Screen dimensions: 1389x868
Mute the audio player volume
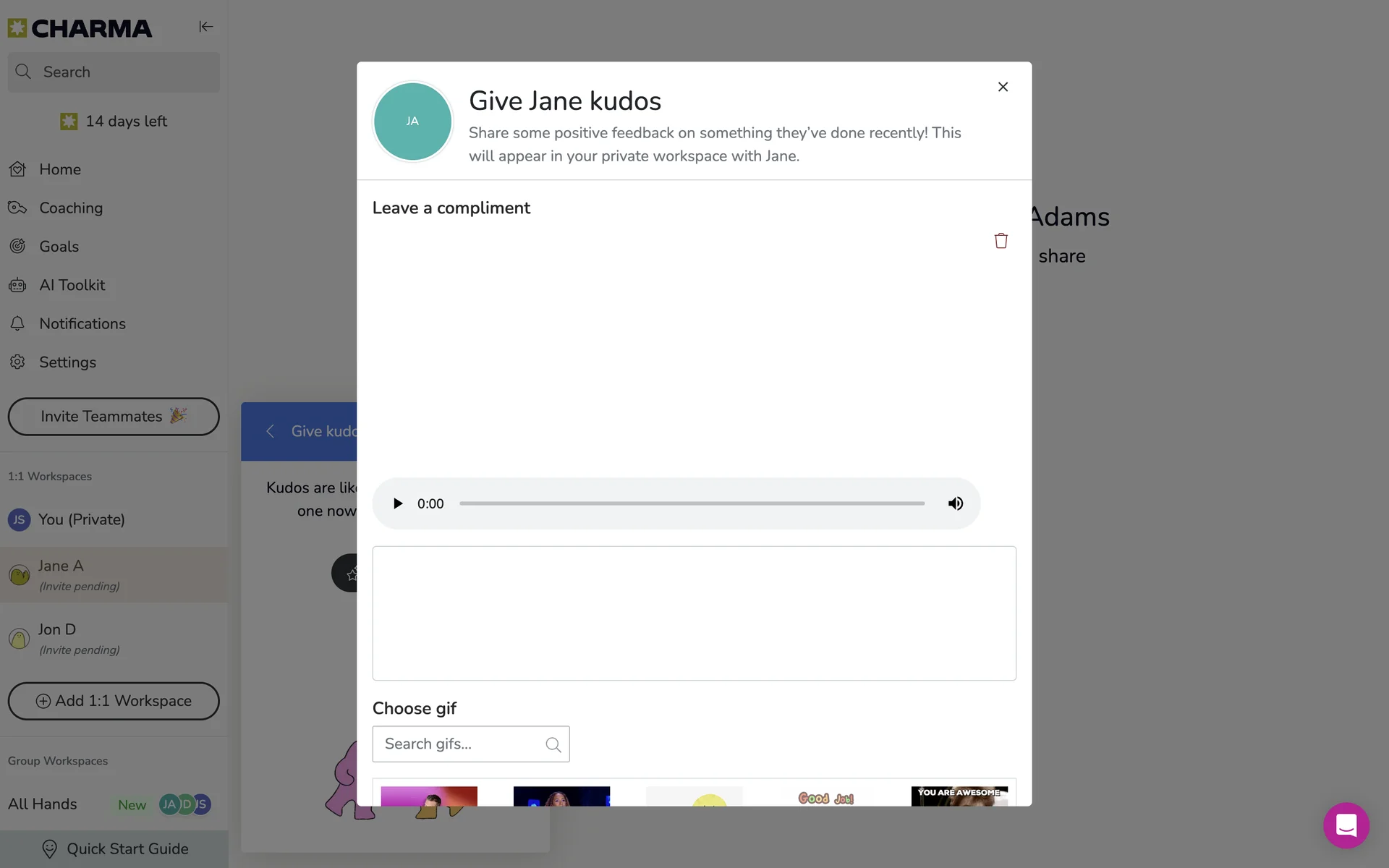(955, 503)
